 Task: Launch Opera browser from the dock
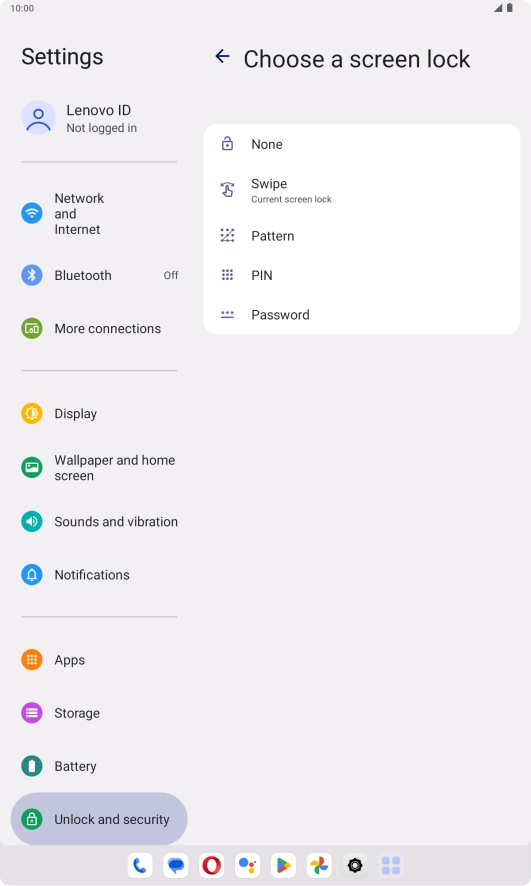(212, 865)
